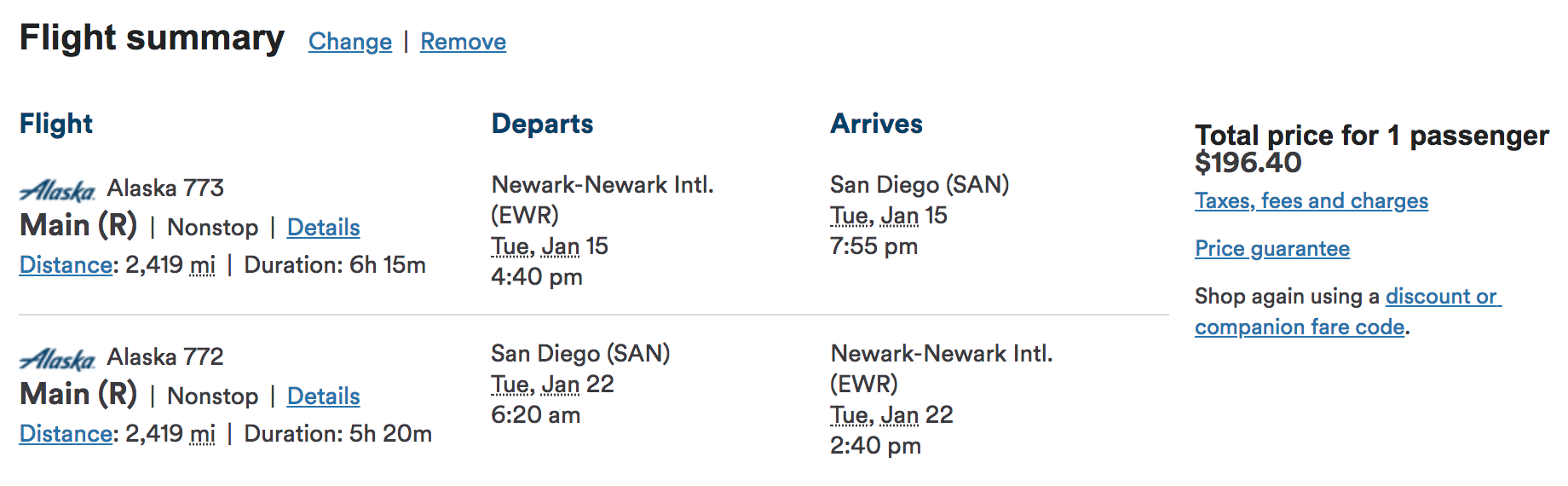Click the Change flight link
Viewport: 1568px width, 486px height.
point(350,42)
